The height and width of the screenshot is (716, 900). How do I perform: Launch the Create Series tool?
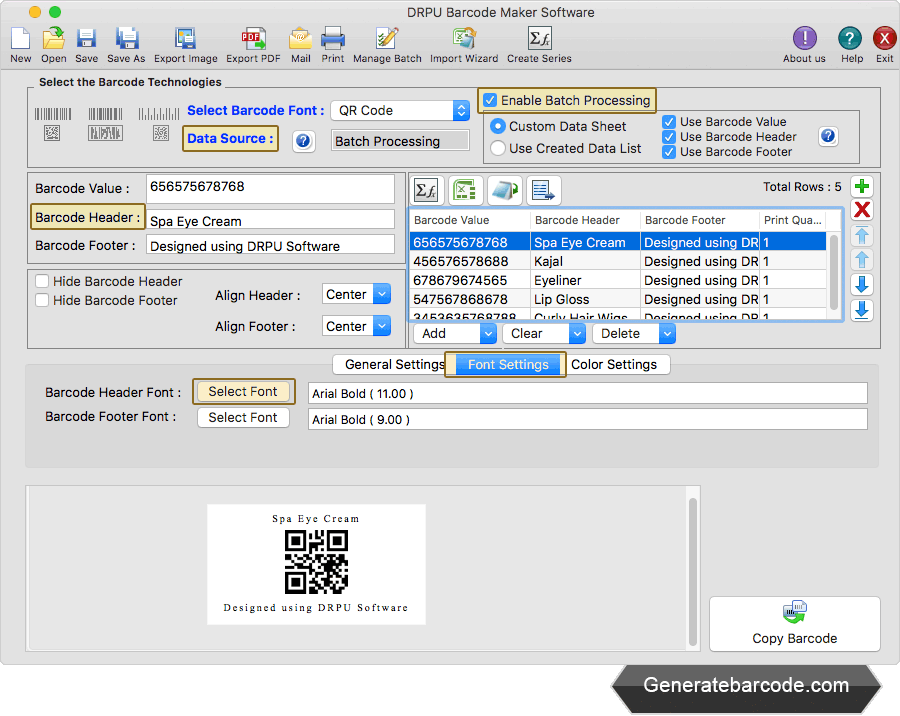click(539, 40)
